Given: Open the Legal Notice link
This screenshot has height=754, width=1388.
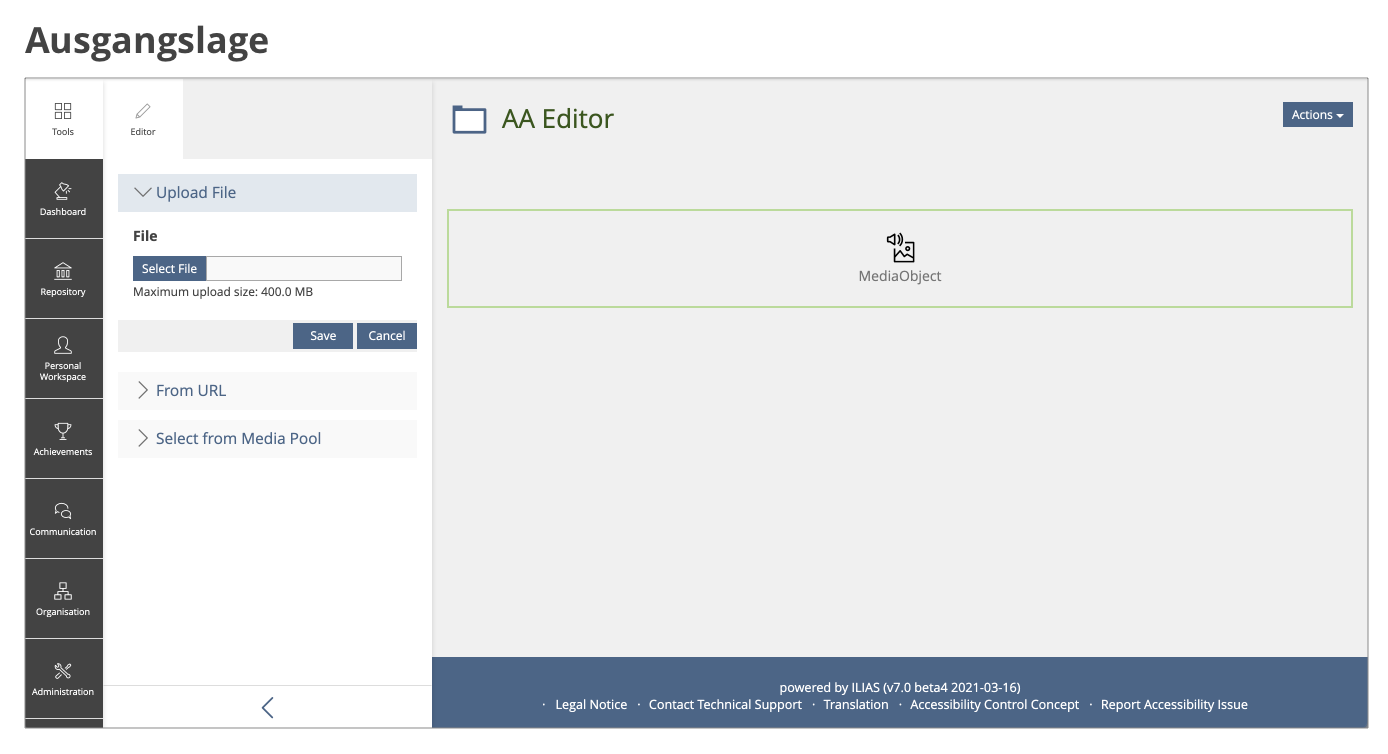Looking at the screenshot, I should pyautogui.click(x=591, y=705).
